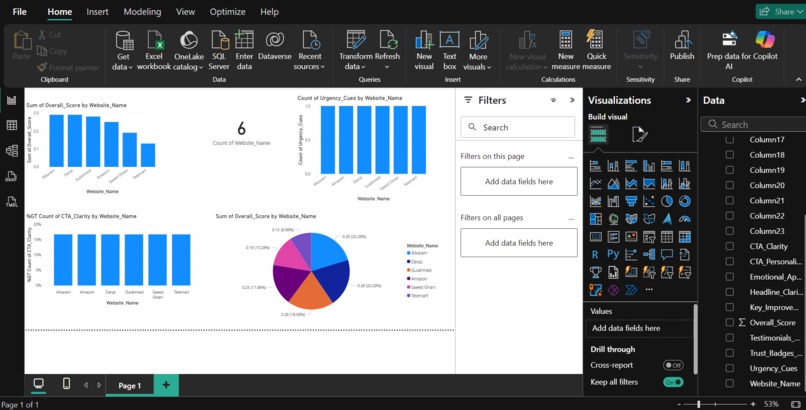Select the treemap visualization
The width and height of the screenshot is (806, 410).
click(x=596, y=219)
